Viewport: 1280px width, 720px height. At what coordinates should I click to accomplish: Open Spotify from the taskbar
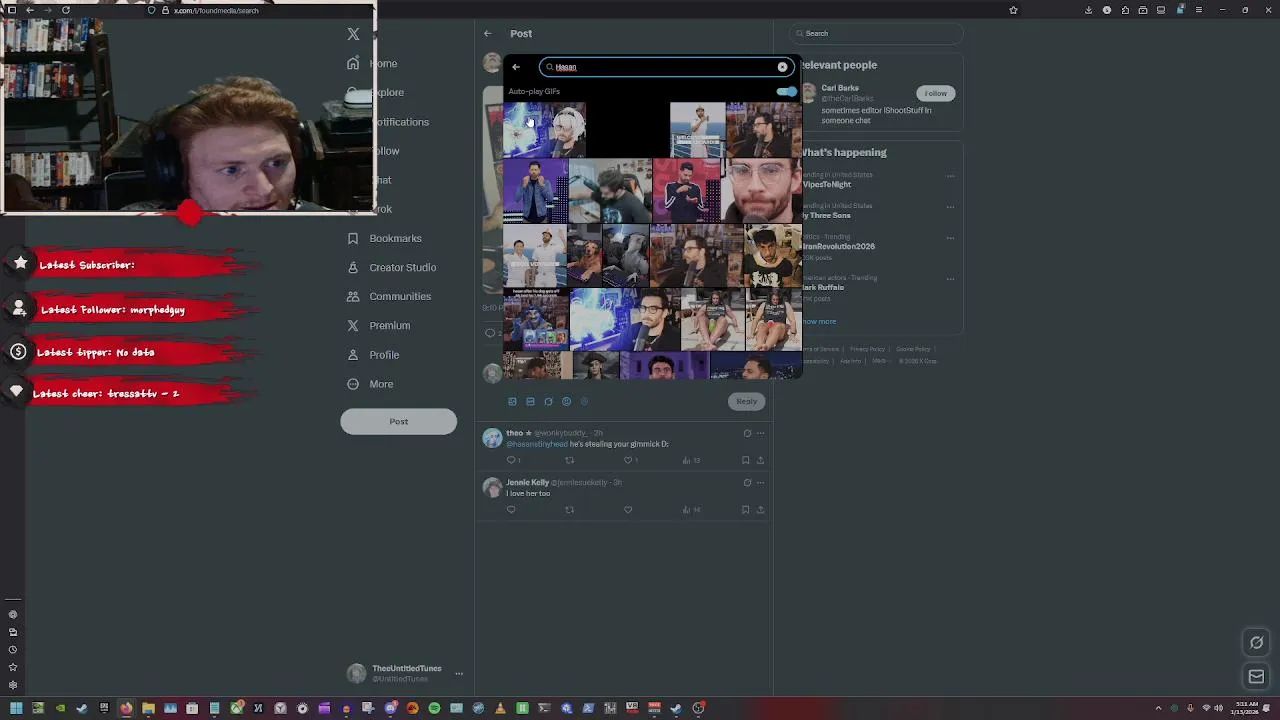tap(434, 708)
